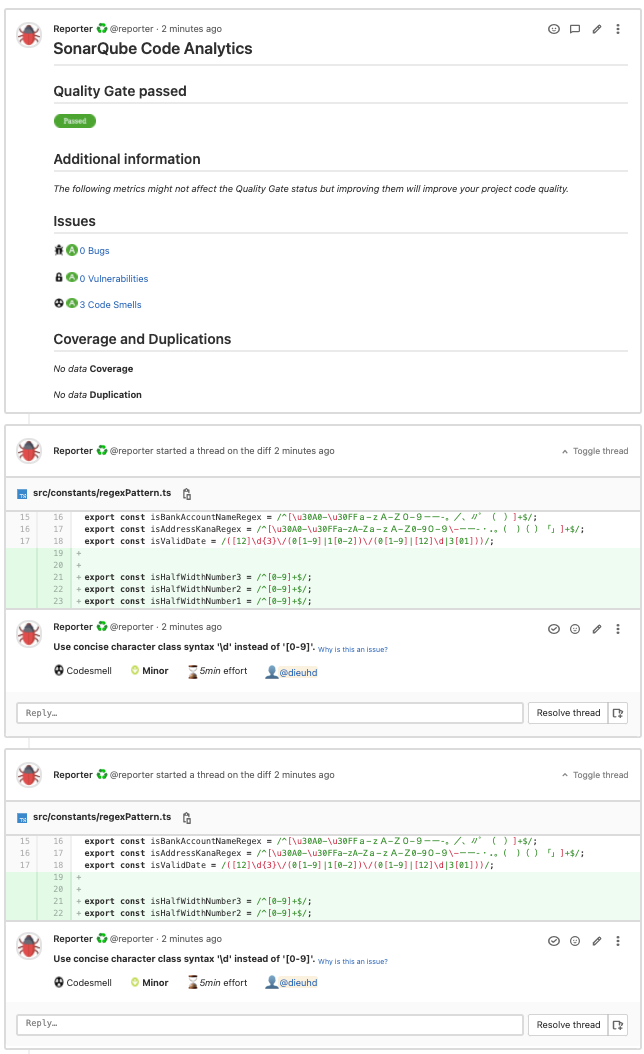The width and height of the screenshot is (644, 1054).
Task: Add reaction to second thread comment
Action: [x=575, y=941]
